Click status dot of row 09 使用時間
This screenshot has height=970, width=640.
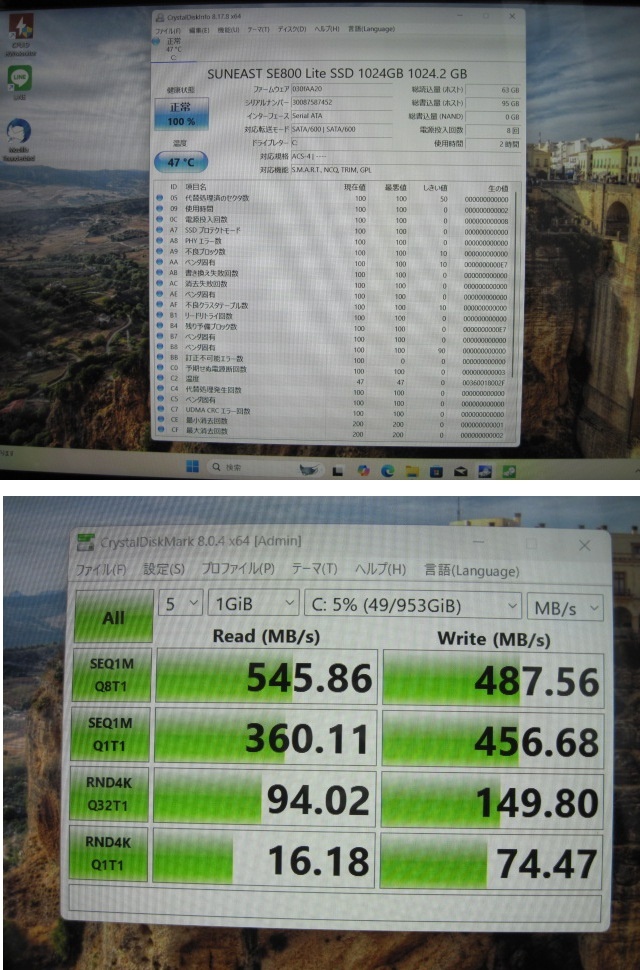coord(160,209)
